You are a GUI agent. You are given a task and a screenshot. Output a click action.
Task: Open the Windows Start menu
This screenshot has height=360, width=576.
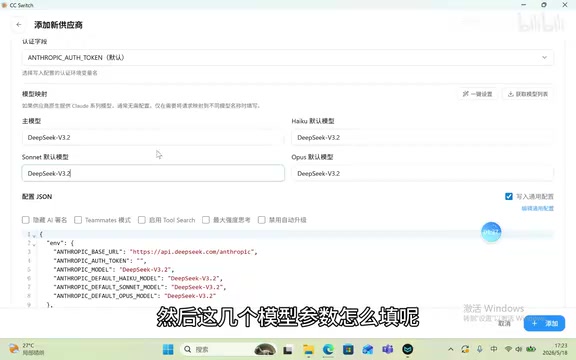168,349
